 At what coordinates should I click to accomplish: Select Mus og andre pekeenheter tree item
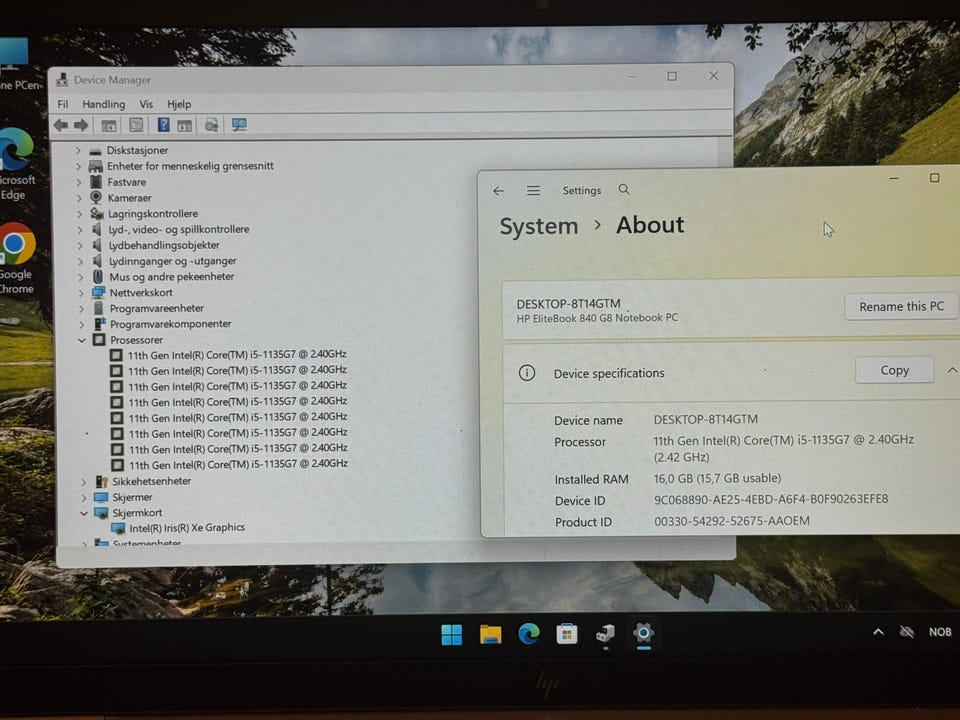[x=172, y=277]
